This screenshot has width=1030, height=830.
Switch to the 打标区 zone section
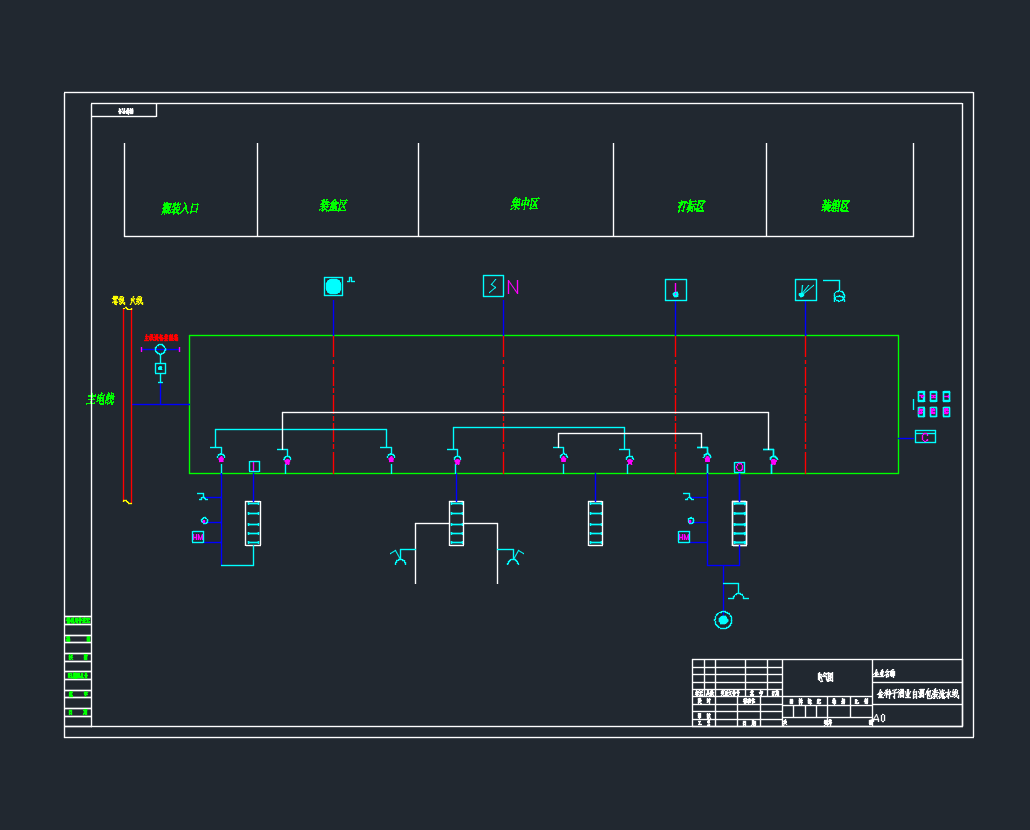point(692,205)
